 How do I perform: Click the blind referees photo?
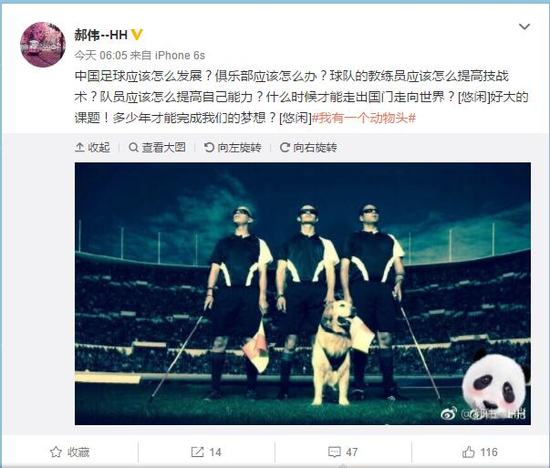coord(302,294)
